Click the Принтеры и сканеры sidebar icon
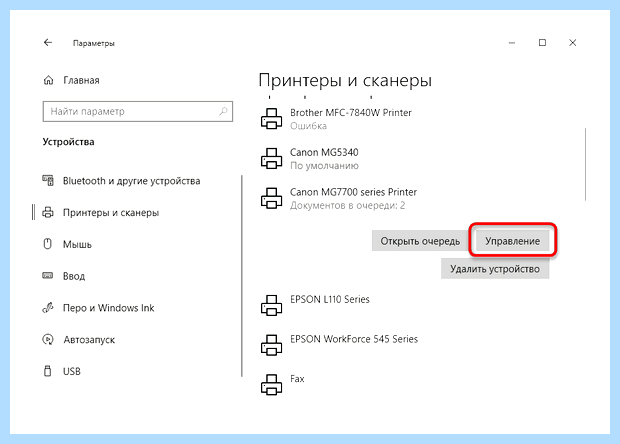The height and width of the screenshot is (444, 620). pyautogui.click(x=48, y=212)
